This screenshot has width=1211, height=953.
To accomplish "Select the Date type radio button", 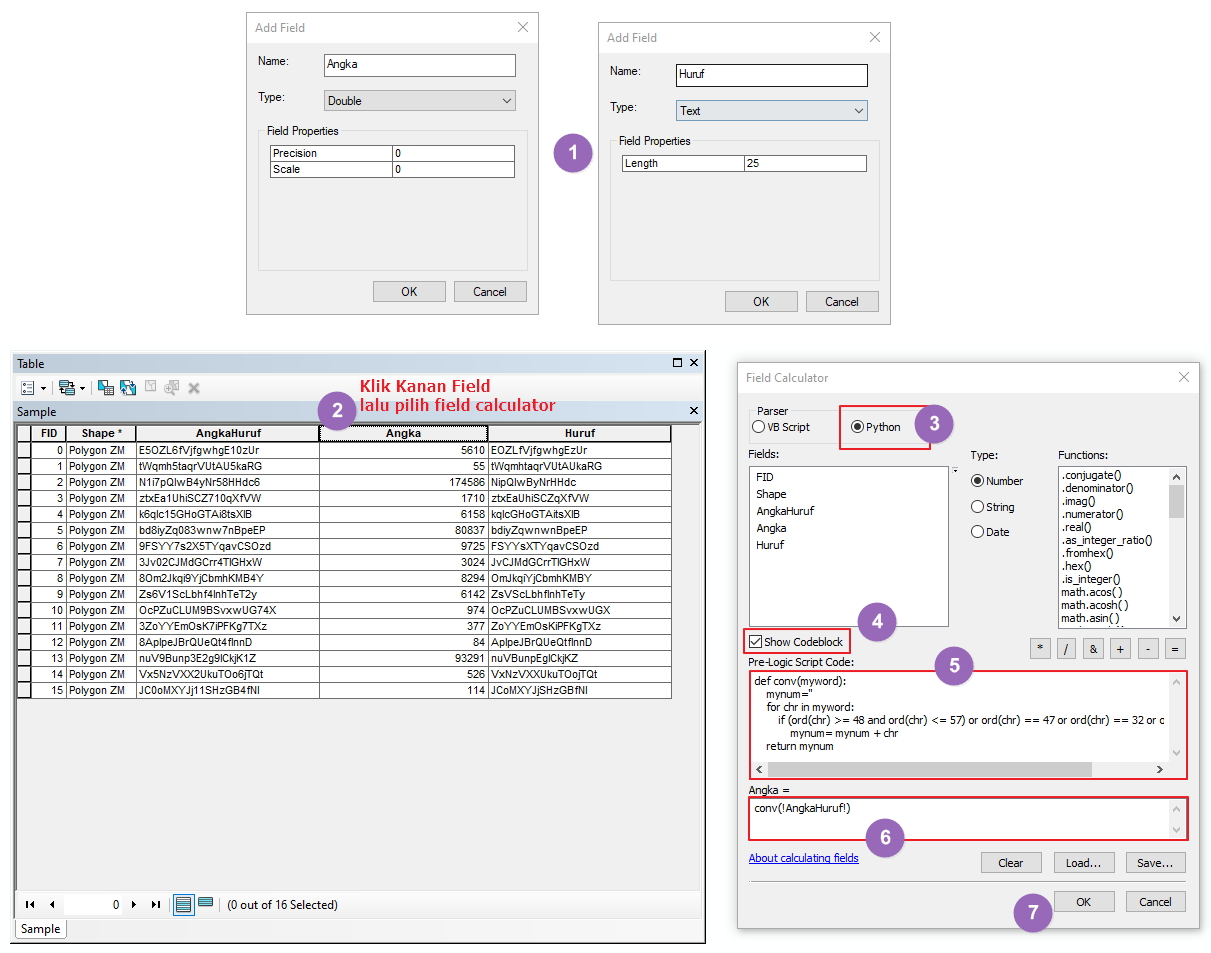I will click(990, 532).
